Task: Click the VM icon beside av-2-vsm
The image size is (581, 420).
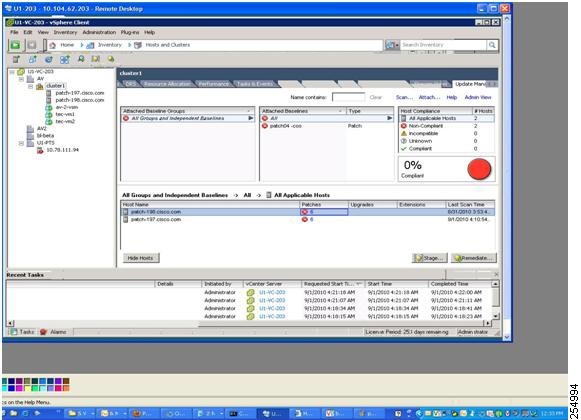Action: 49,108
